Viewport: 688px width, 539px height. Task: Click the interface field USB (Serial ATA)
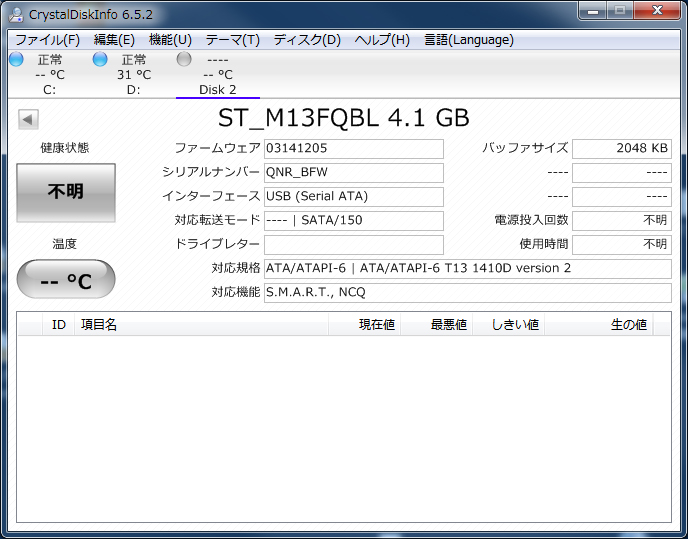pyautogui.click(x=354, y=196)
